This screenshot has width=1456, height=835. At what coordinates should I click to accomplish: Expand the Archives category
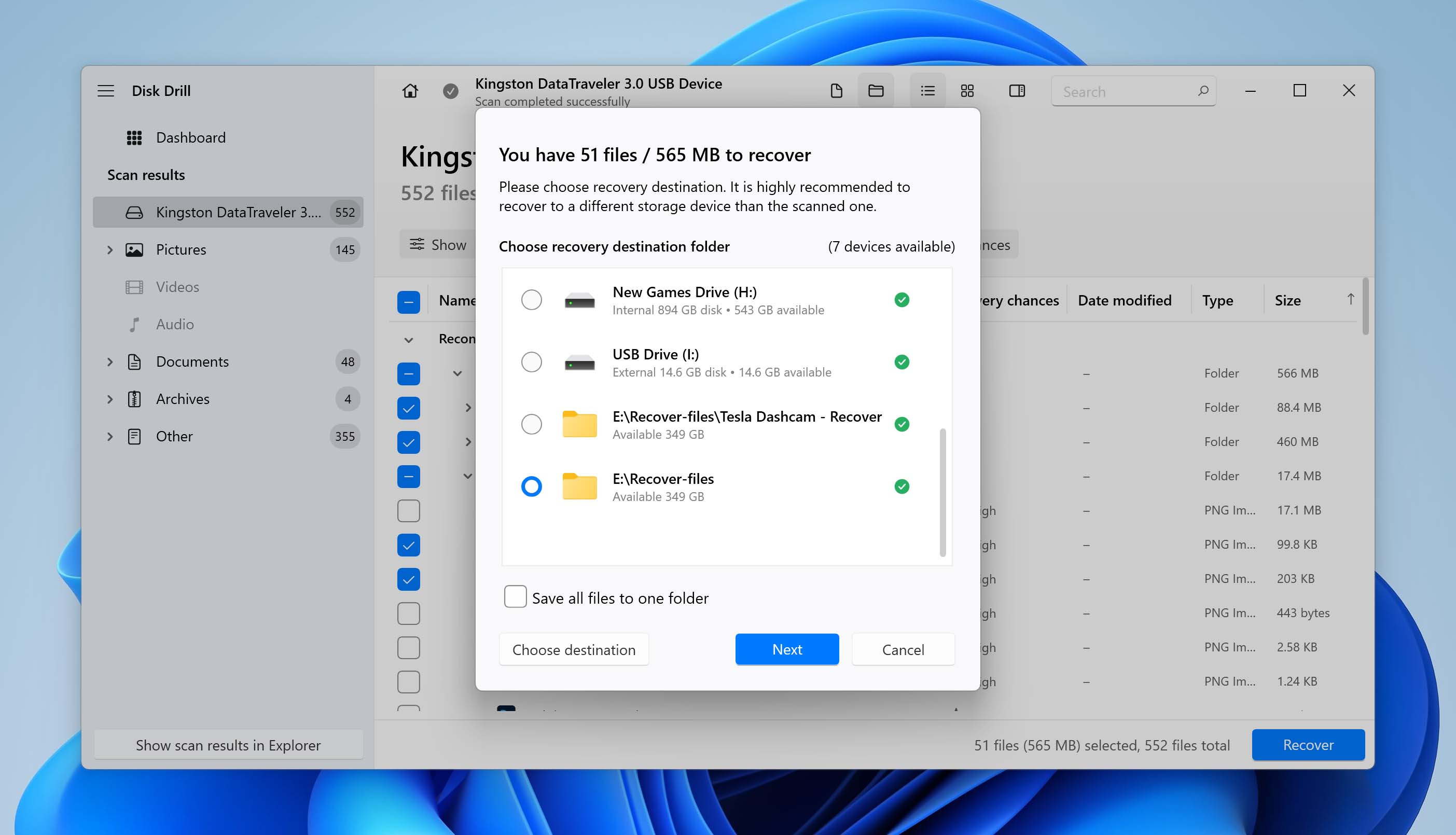click(109, 399)
